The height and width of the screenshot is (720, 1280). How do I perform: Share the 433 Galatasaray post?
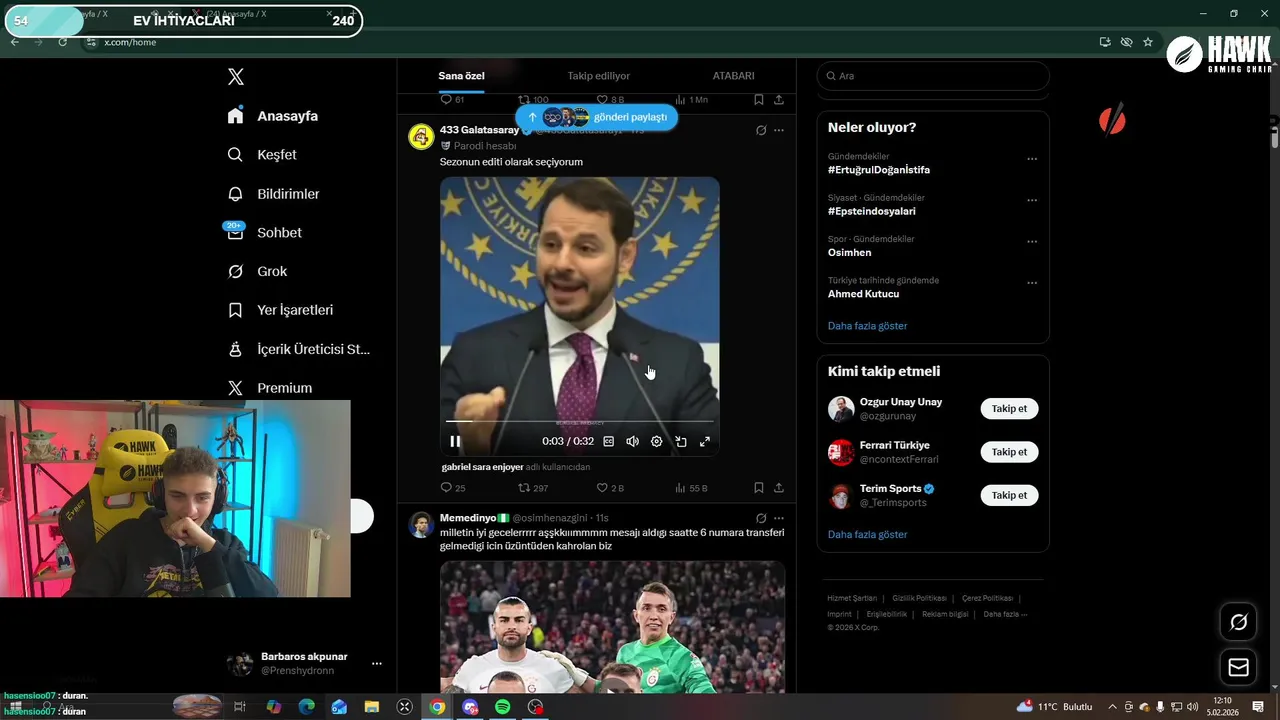[779, 488]
